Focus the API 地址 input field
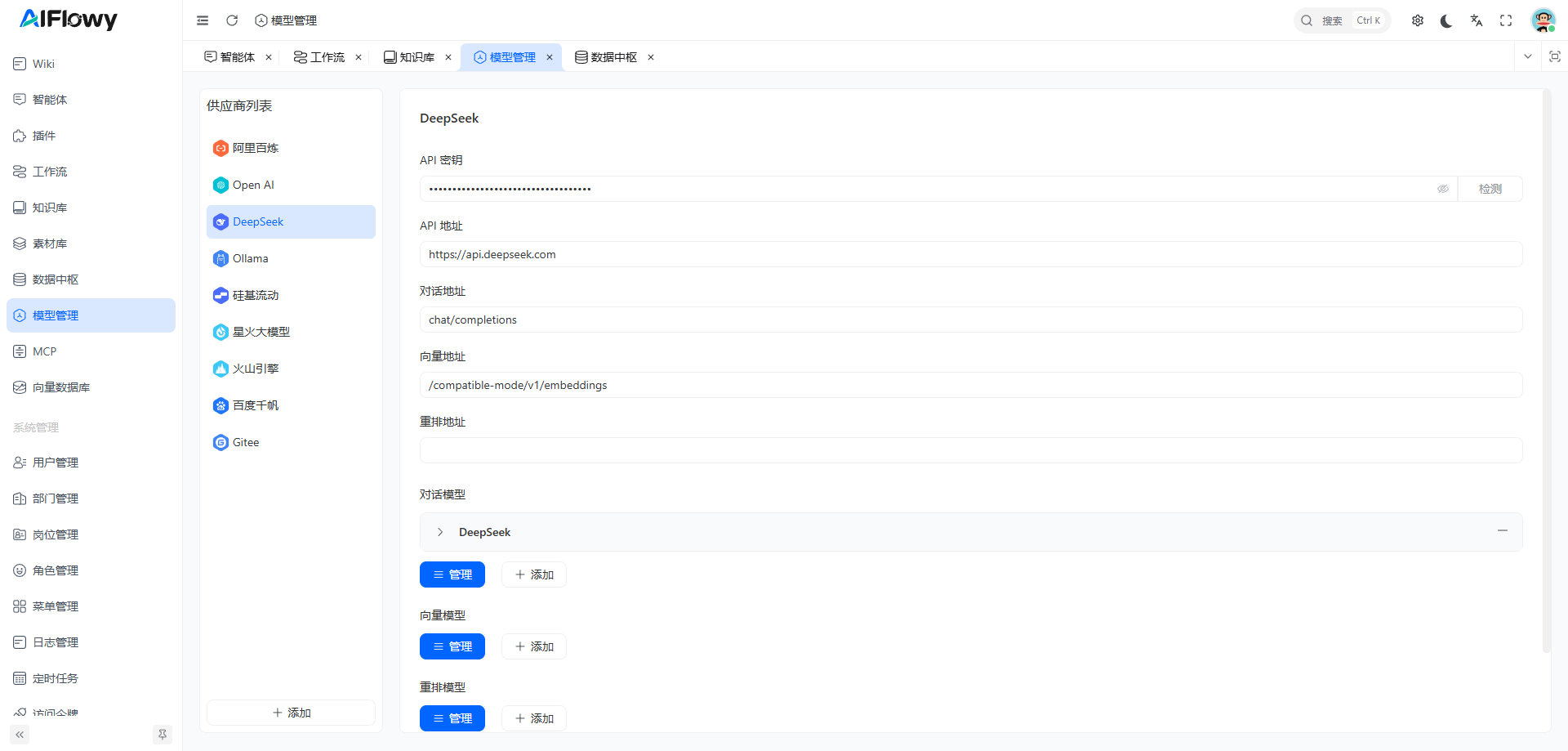This screenshot has height=751, width=1568. pyautogui.click(x=971, y=254)
